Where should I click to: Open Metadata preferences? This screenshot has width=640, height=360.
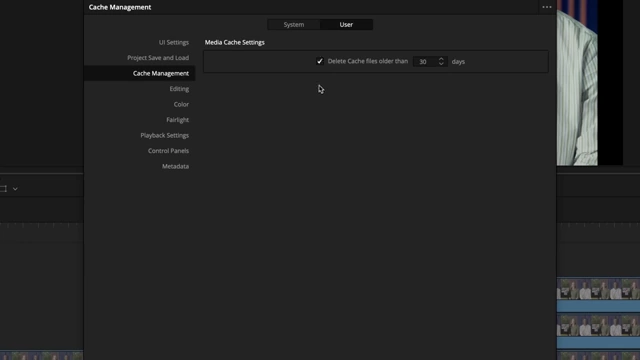click(176, 167)
